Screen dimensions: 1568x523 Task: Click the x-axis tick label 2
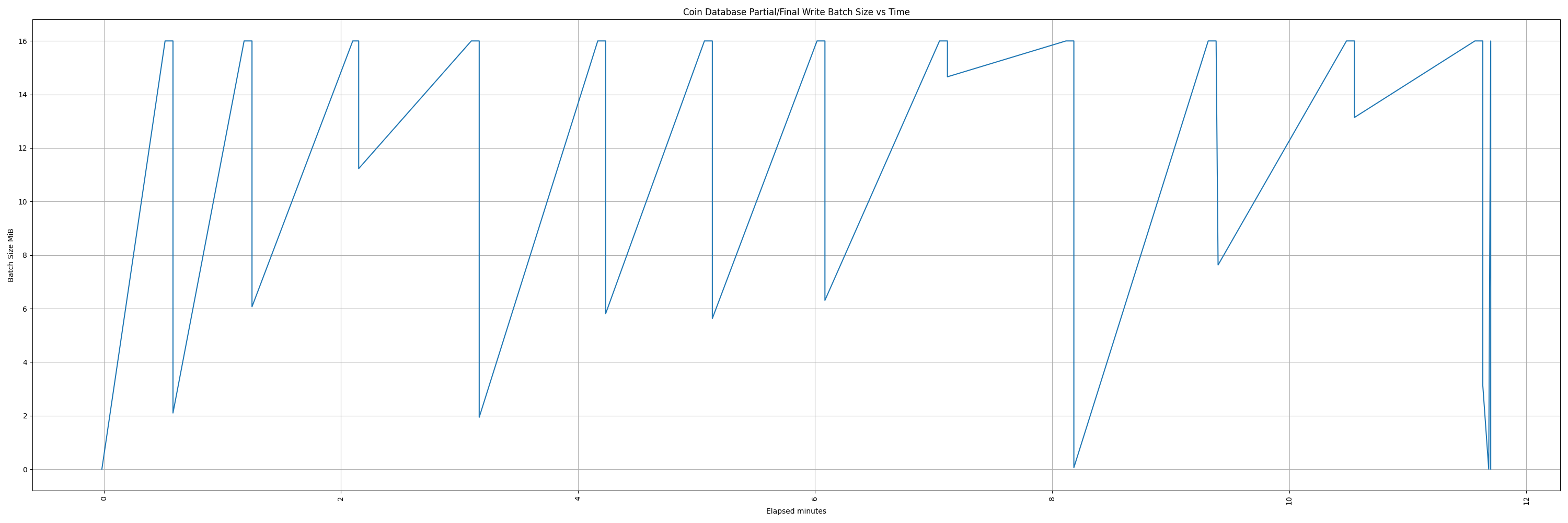pos(341,499)
